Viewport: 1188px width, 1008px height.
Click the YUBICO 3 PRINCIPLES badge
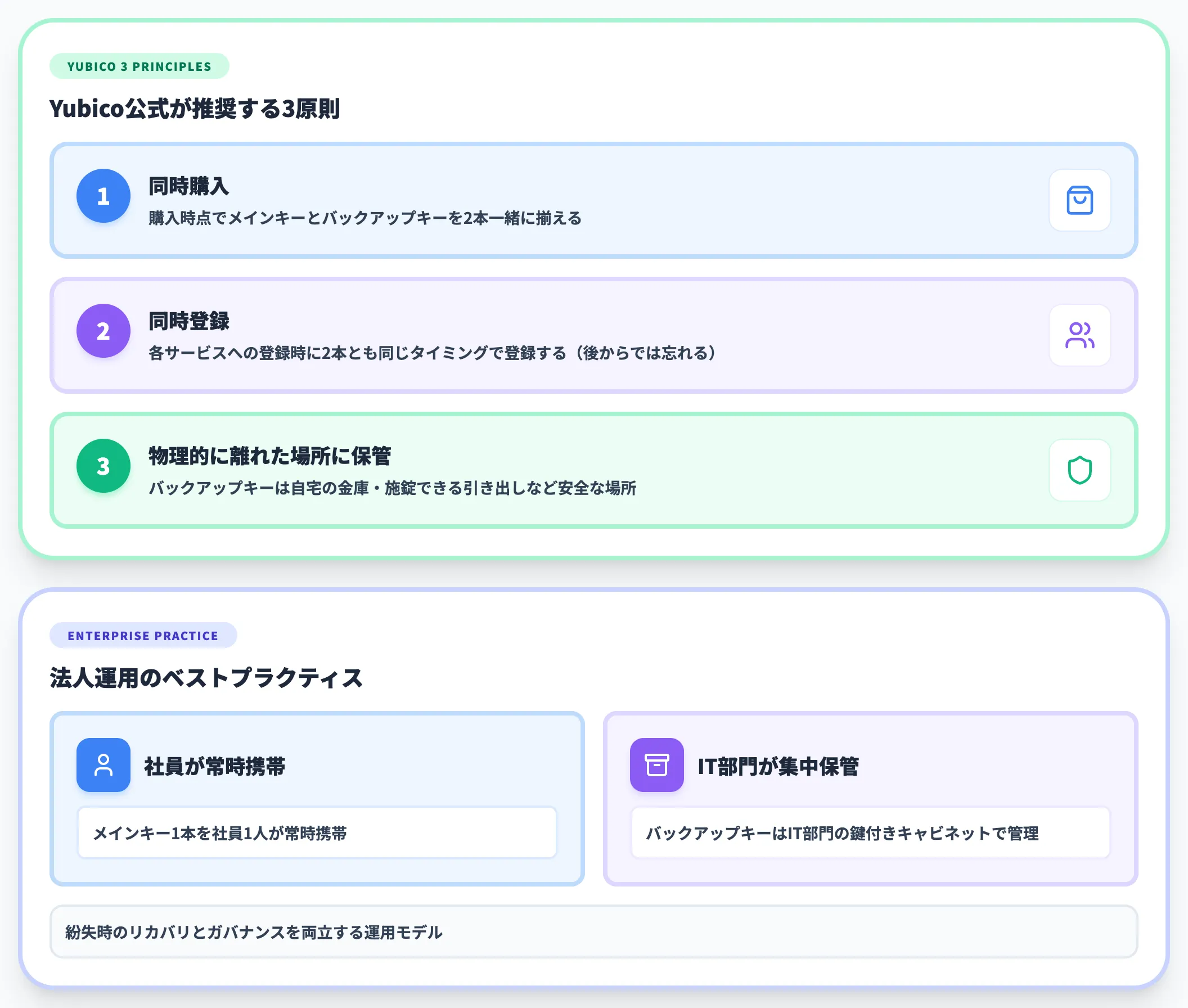[139, 66]
